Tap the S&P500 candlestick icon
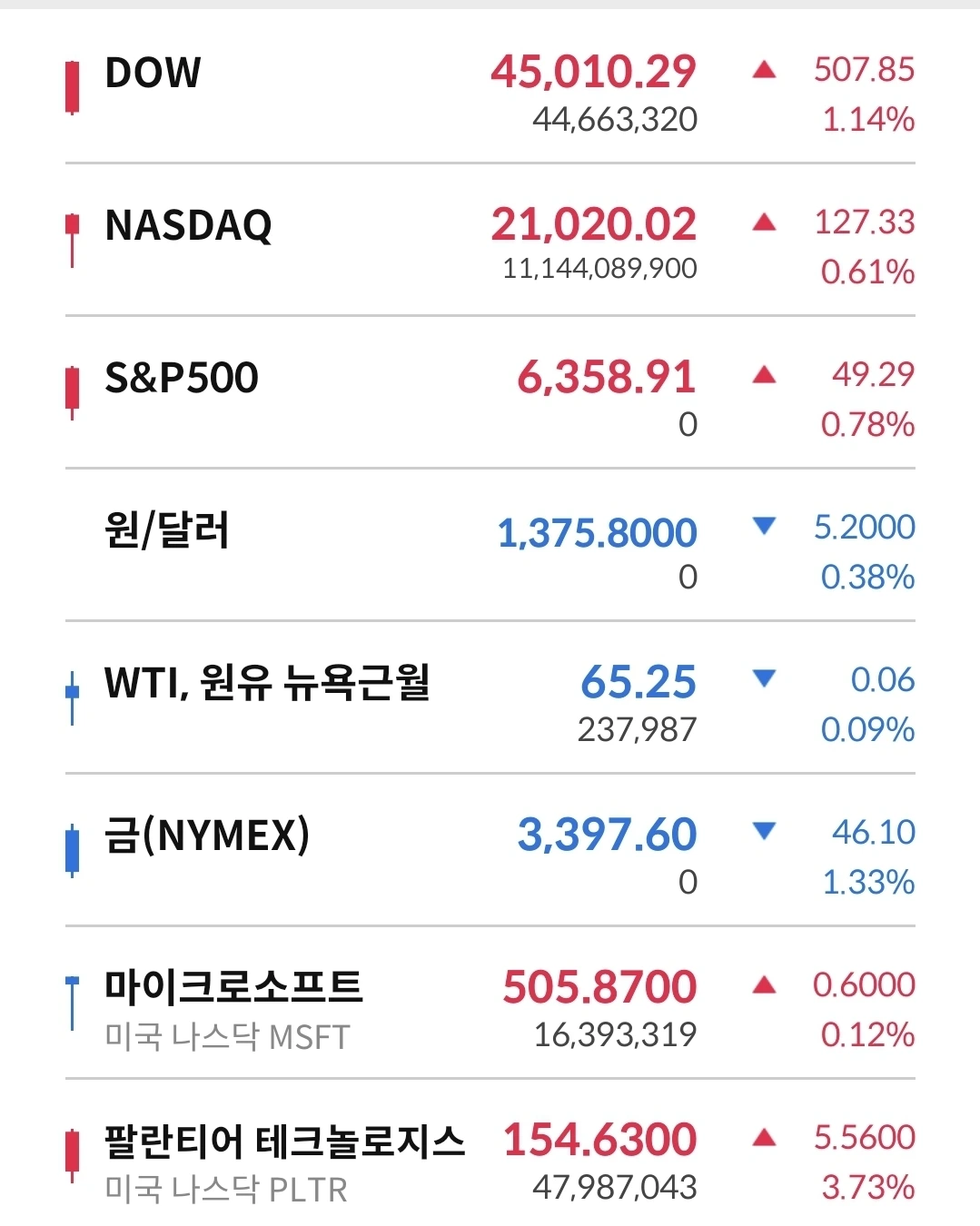Image resolution: width=980 pixels, height=1226 pixels. click(72, 393)
